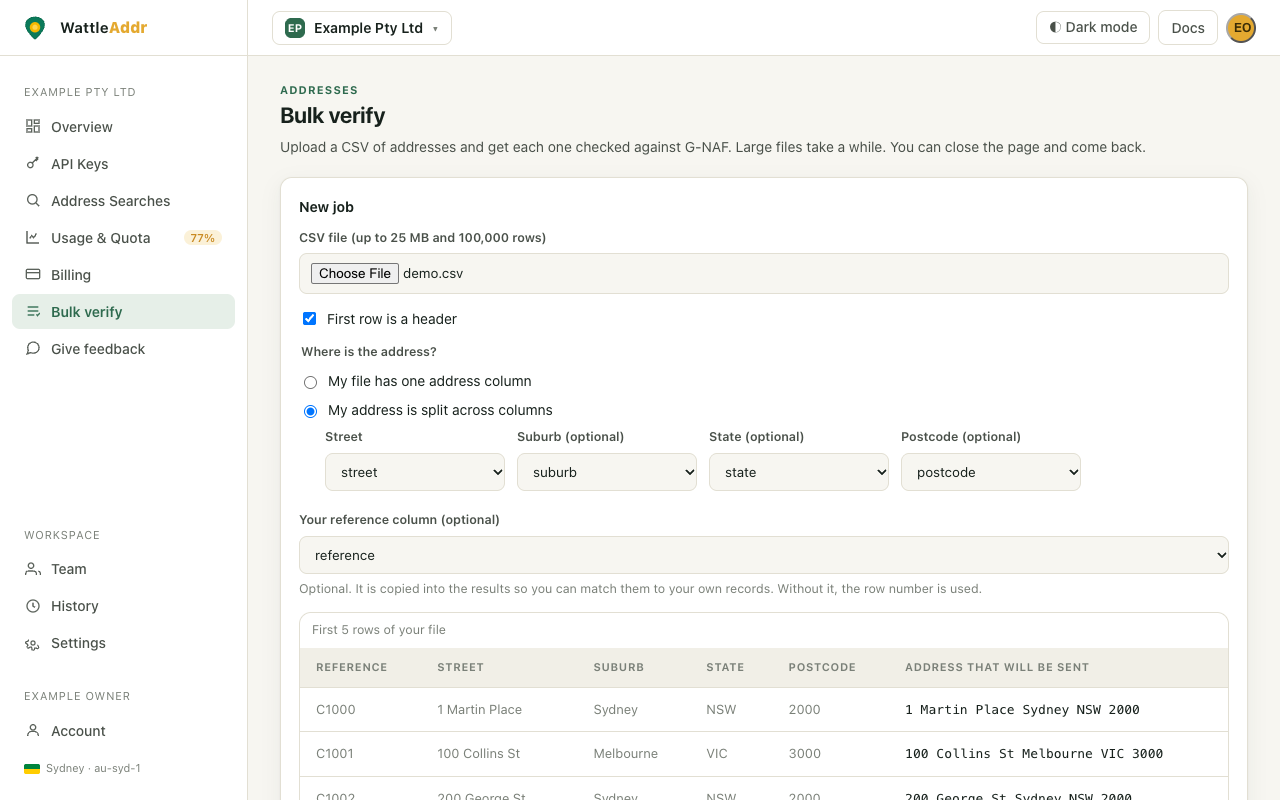Open the Example Pty Ltd workspace switcher
1280x800 pixels.
362,28
